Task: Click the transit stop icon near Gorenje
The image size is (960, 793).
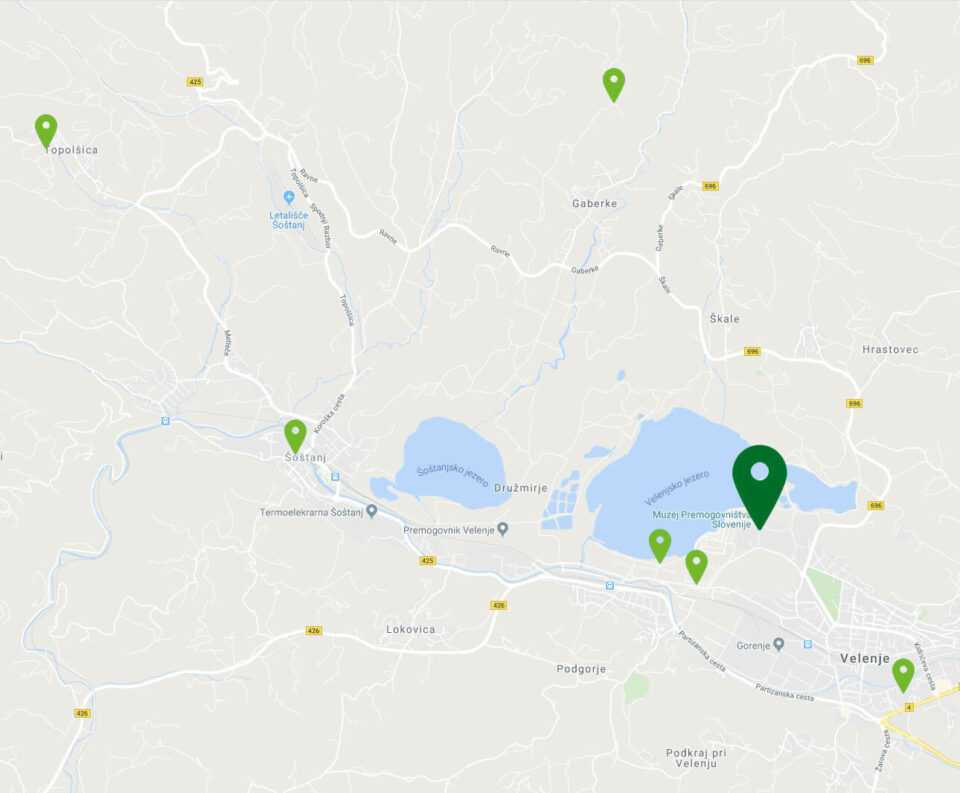Action: (x=808, y=644)
